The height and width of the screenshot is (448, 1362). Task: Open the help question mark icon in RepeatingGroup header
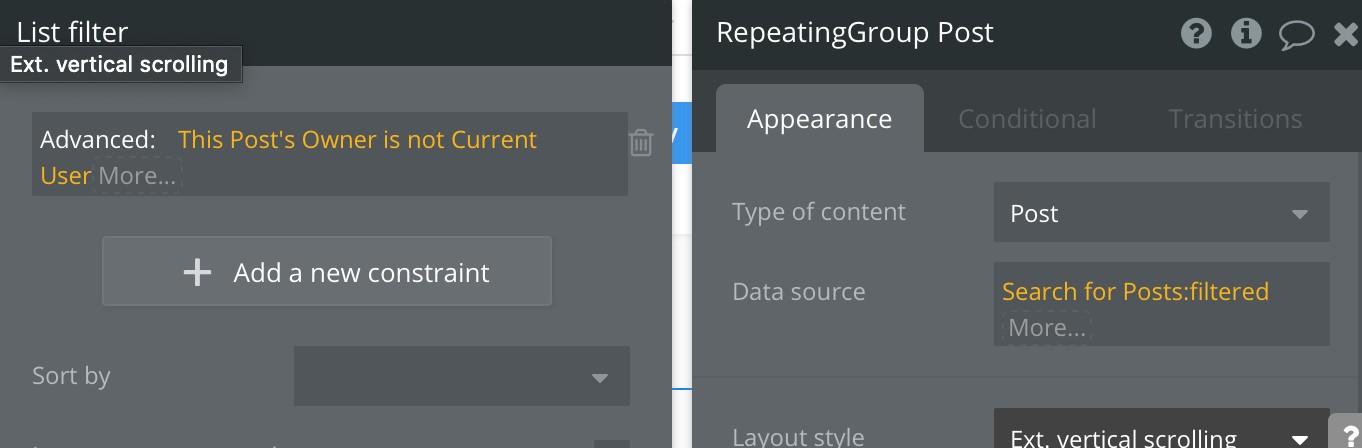(1196, 33)
